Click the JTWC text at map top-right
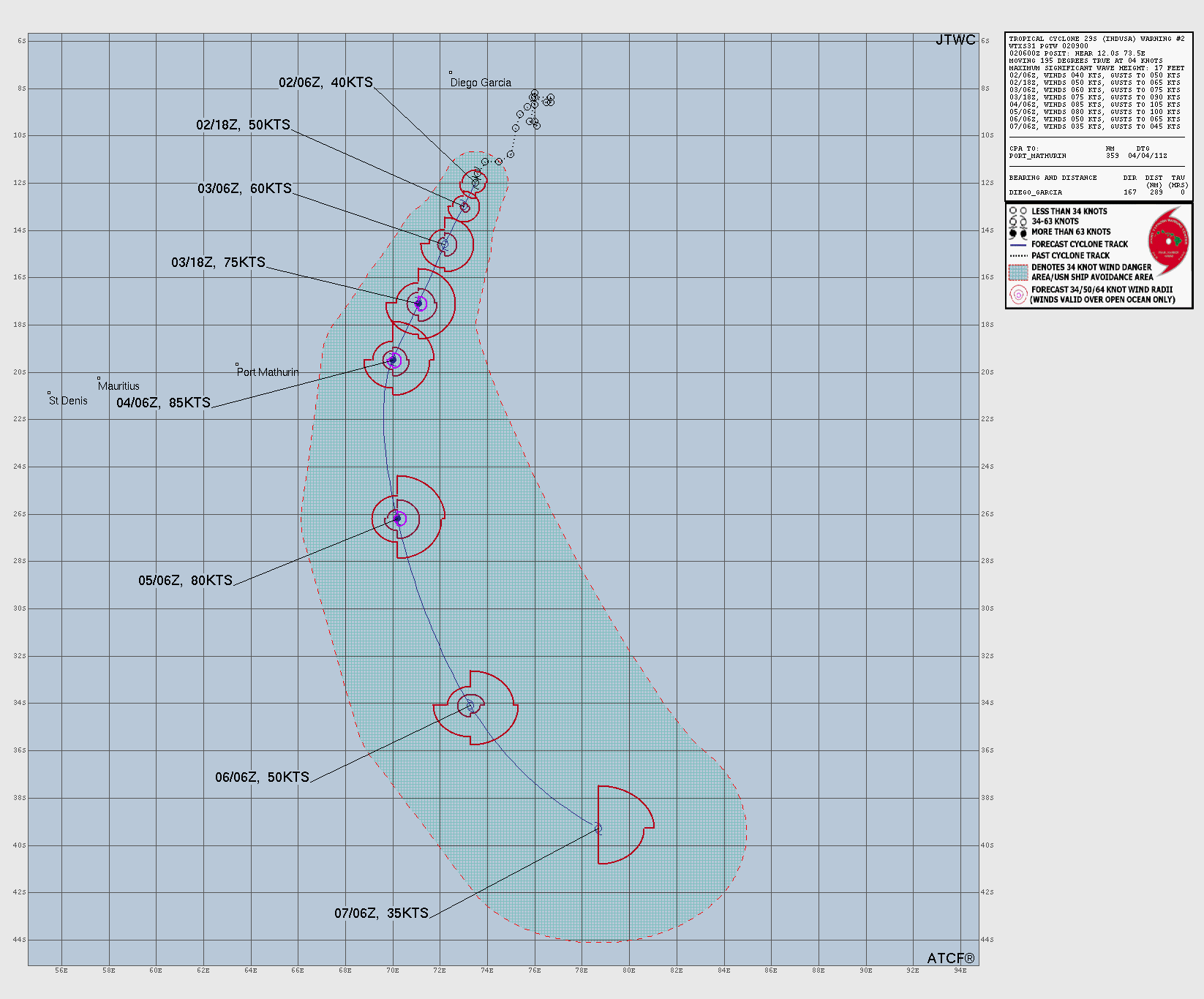Viewport: 1204px width, 999px height. point(955,40)
